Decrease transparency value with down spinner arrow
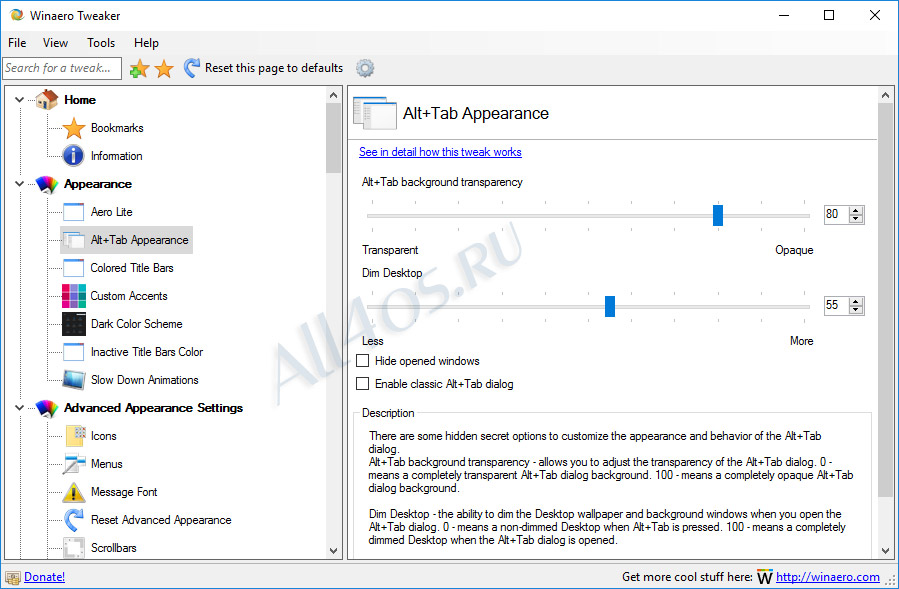The image size is (899, 589). click(856, 219)
